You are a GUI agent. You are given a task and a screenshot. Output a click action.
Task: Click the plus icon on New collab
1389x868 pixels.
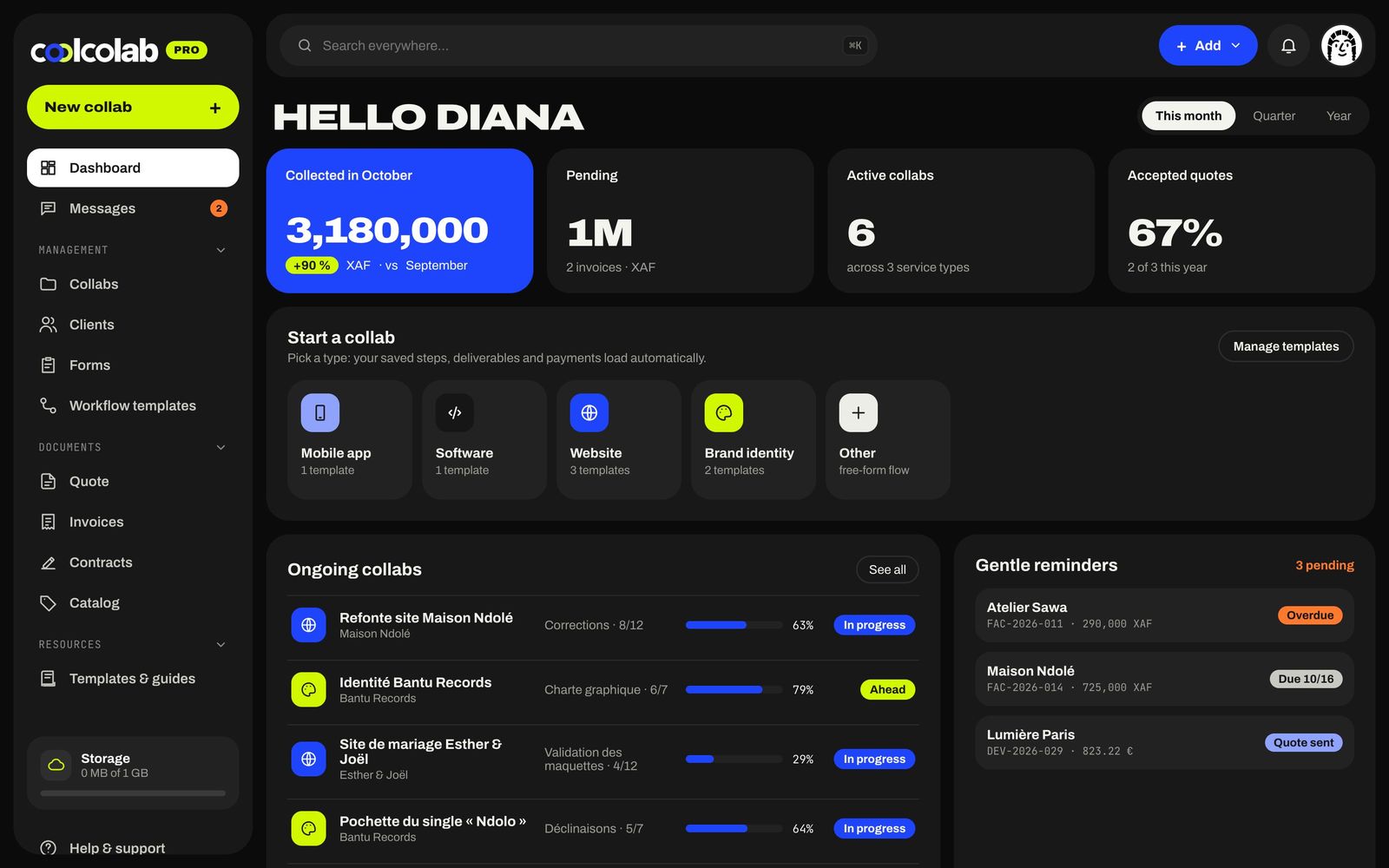coord(215,108)
